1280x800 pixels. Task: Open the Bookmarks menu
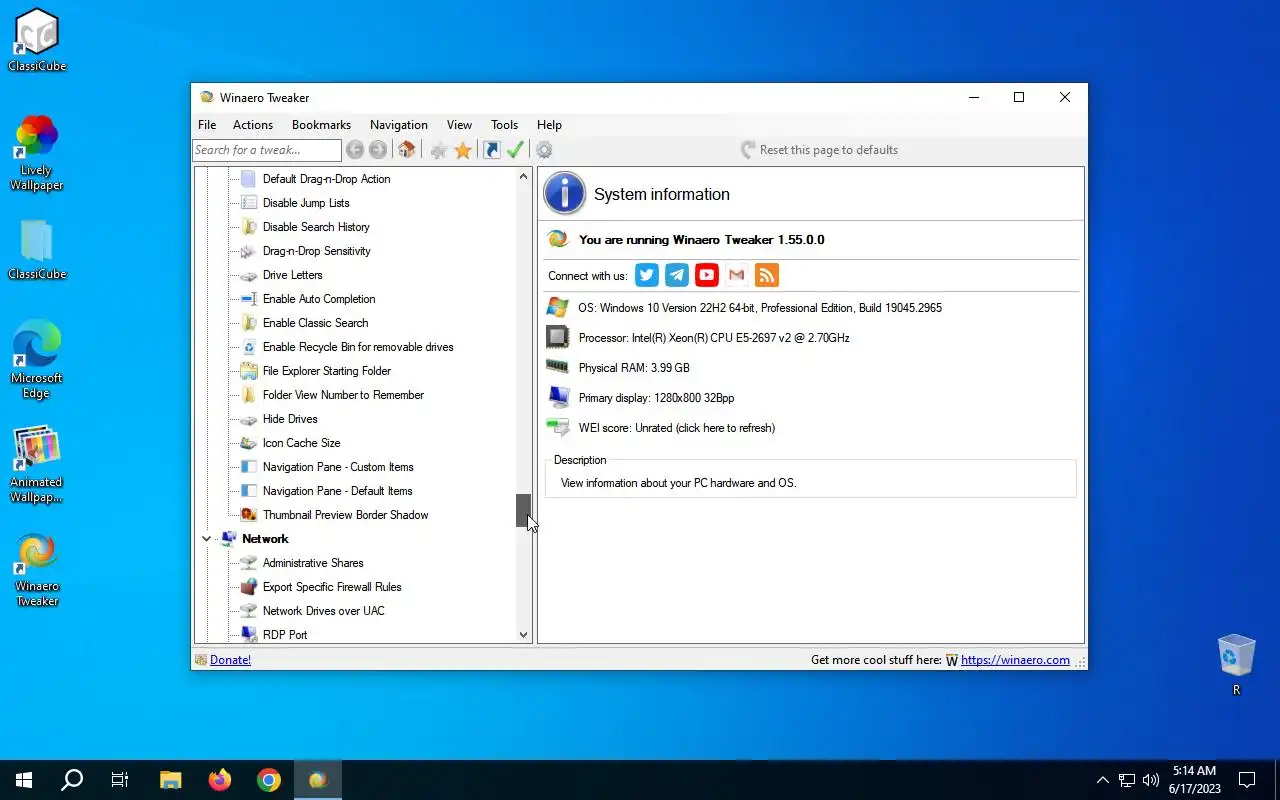coord(321,125)
